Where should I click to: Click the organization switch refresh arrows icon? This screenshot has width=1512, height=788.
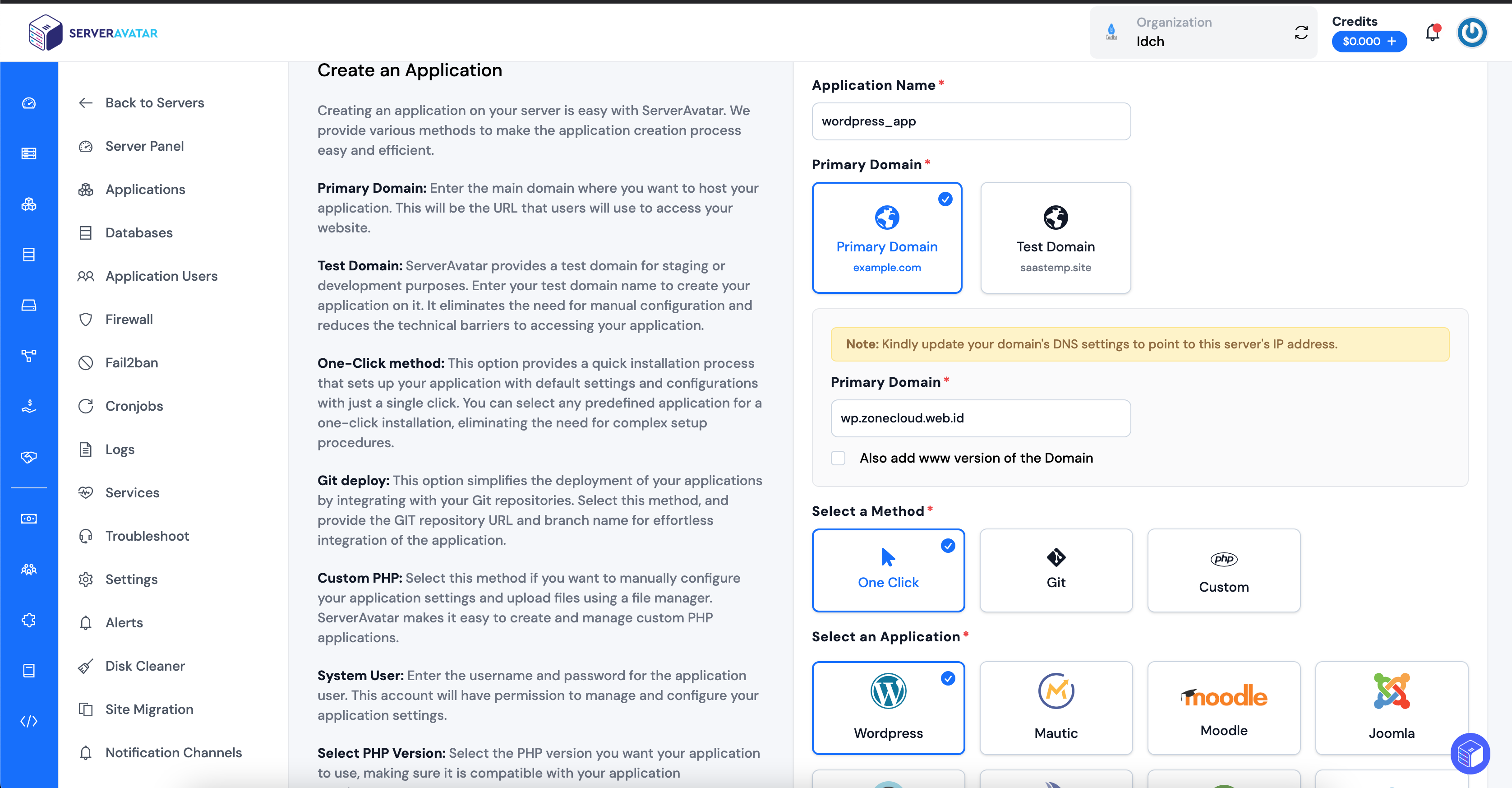click(1301, 33)
